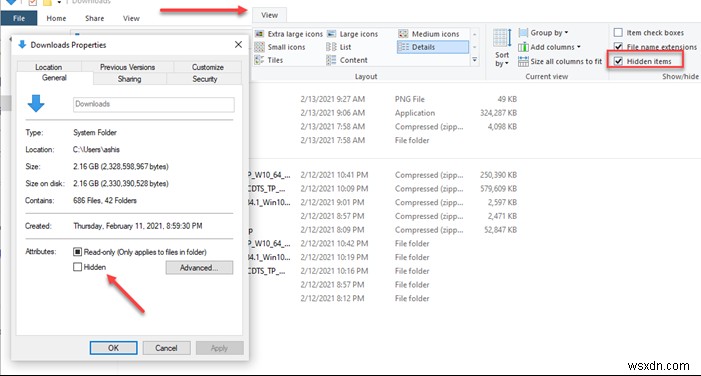Open the File ribbon tab

click(x=19, y=18)
